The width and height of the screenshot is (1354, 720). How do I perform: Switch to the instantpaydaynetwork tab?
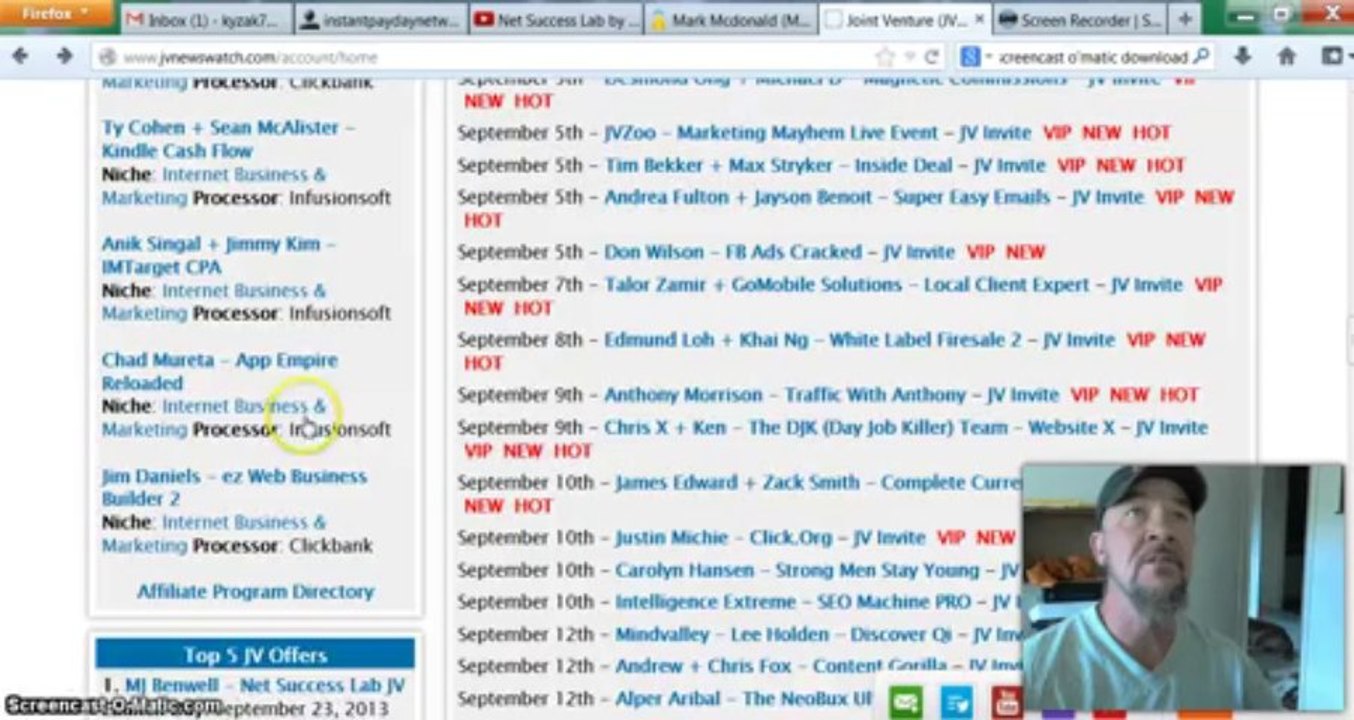click(381, 19)
